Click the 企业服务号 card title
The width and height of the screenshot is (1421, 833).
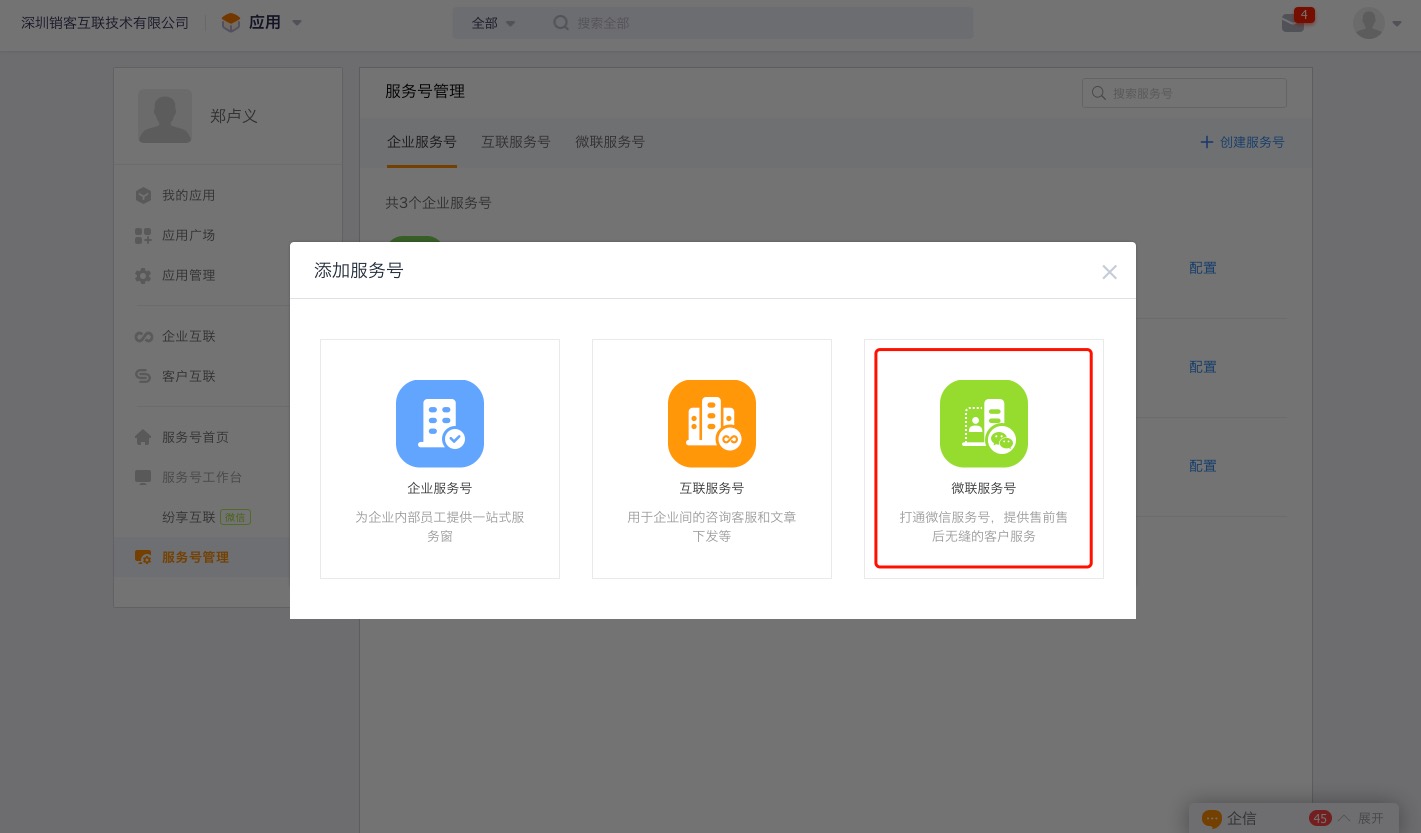click(440, 488)
